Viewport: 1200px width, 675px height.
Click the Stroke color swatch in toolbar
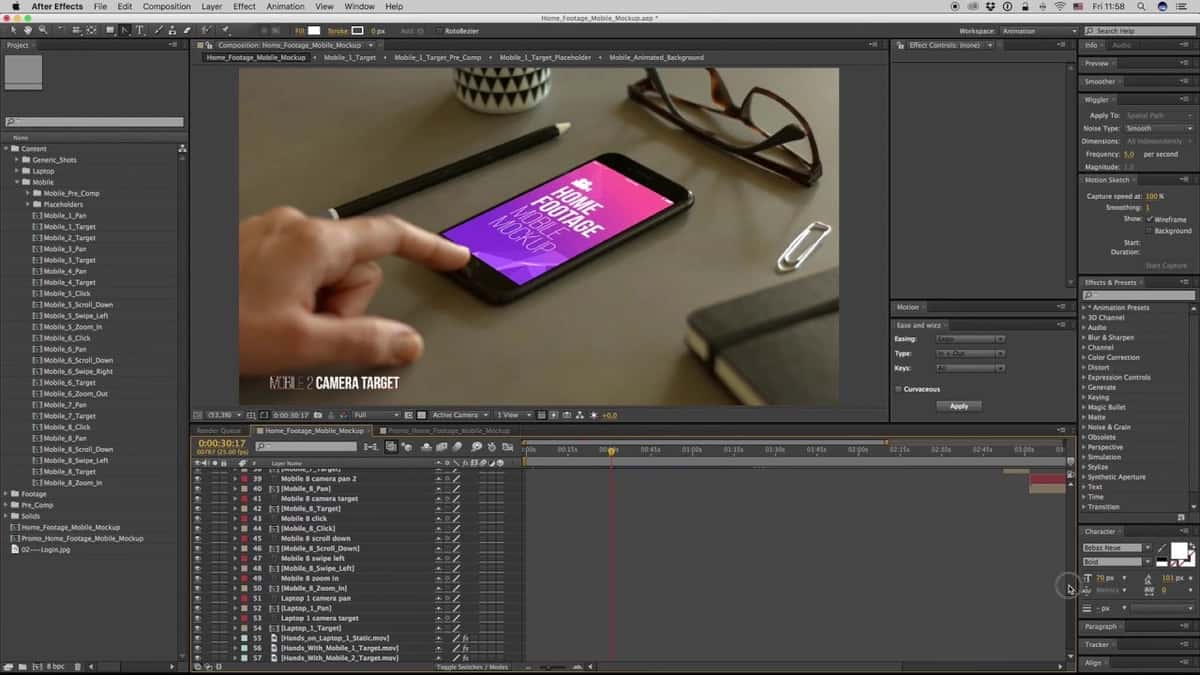coord(357,31)
